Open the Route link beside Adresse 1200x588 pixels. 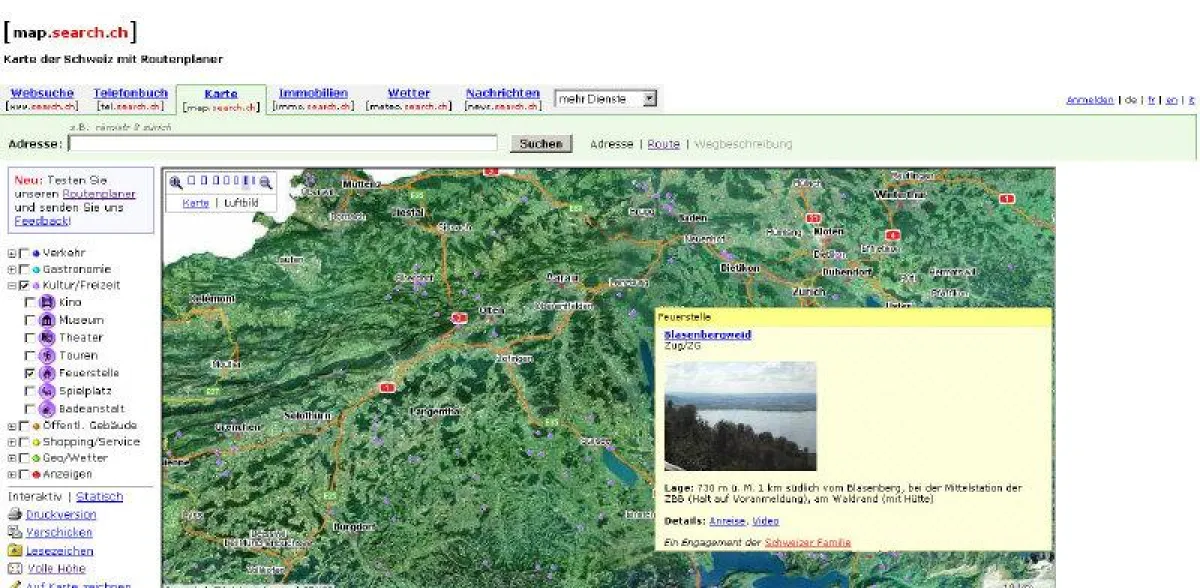[x=663, y=144]
